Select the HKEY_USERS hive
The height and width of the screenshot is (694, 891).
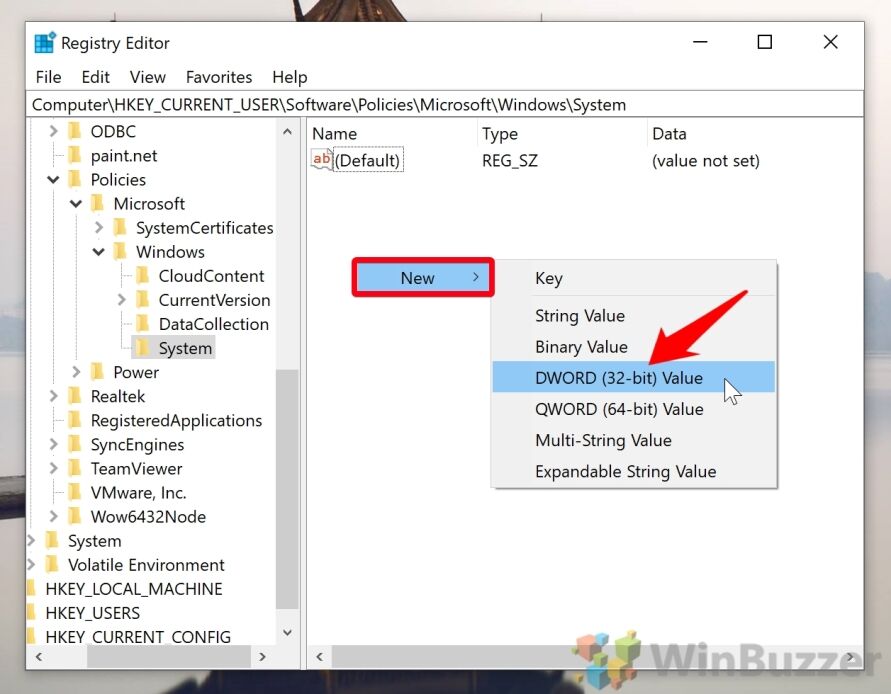pos(93,613)
